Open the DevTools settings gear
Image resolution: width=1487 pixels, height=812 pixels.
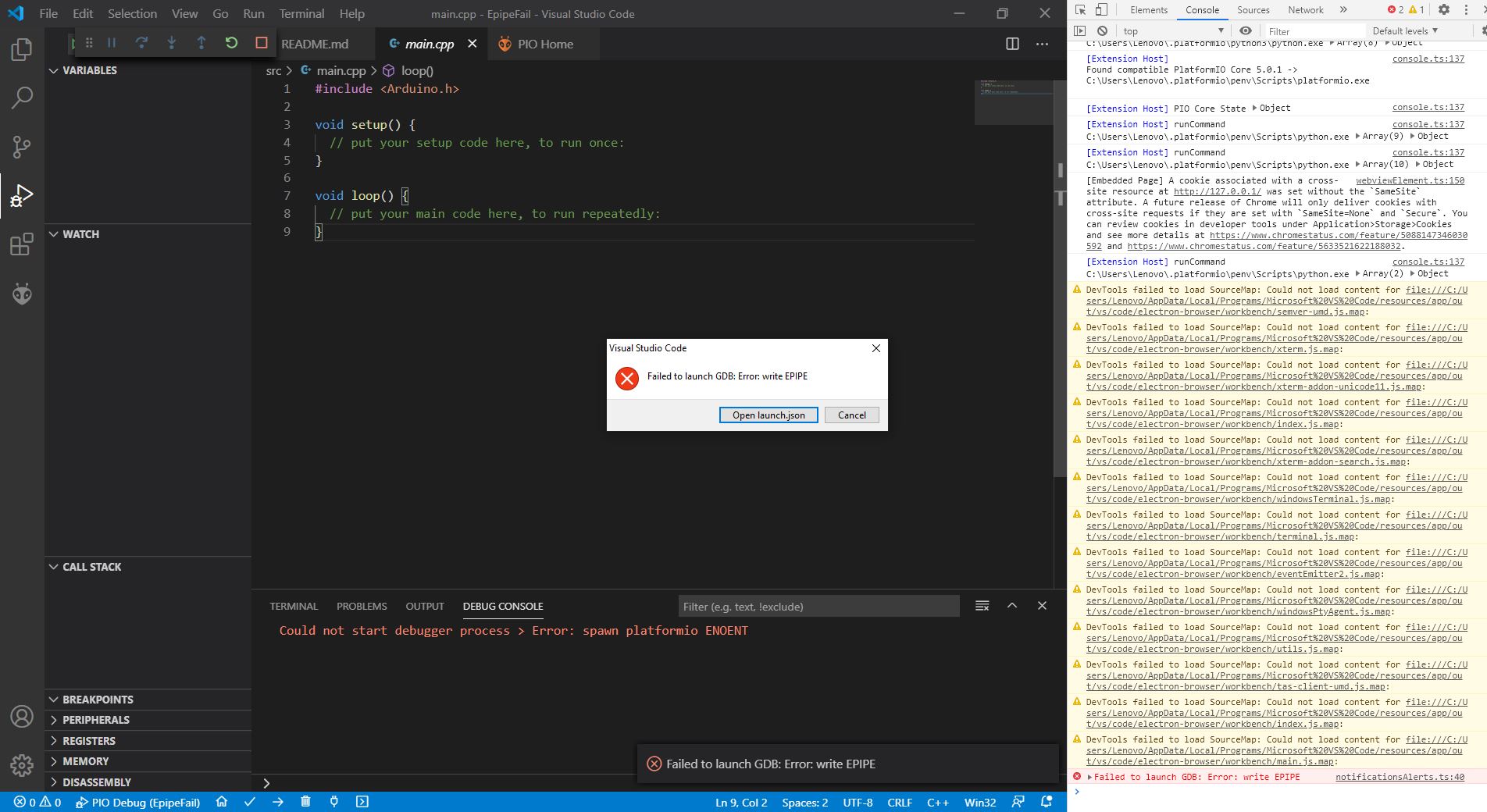pos(1444,10)
